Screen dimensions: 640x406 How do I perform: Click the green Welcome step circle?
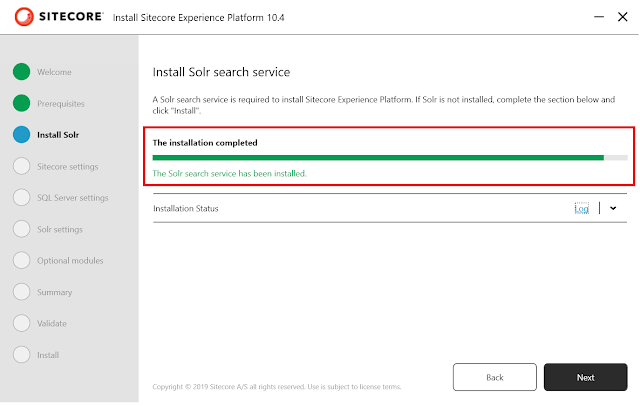21,72
